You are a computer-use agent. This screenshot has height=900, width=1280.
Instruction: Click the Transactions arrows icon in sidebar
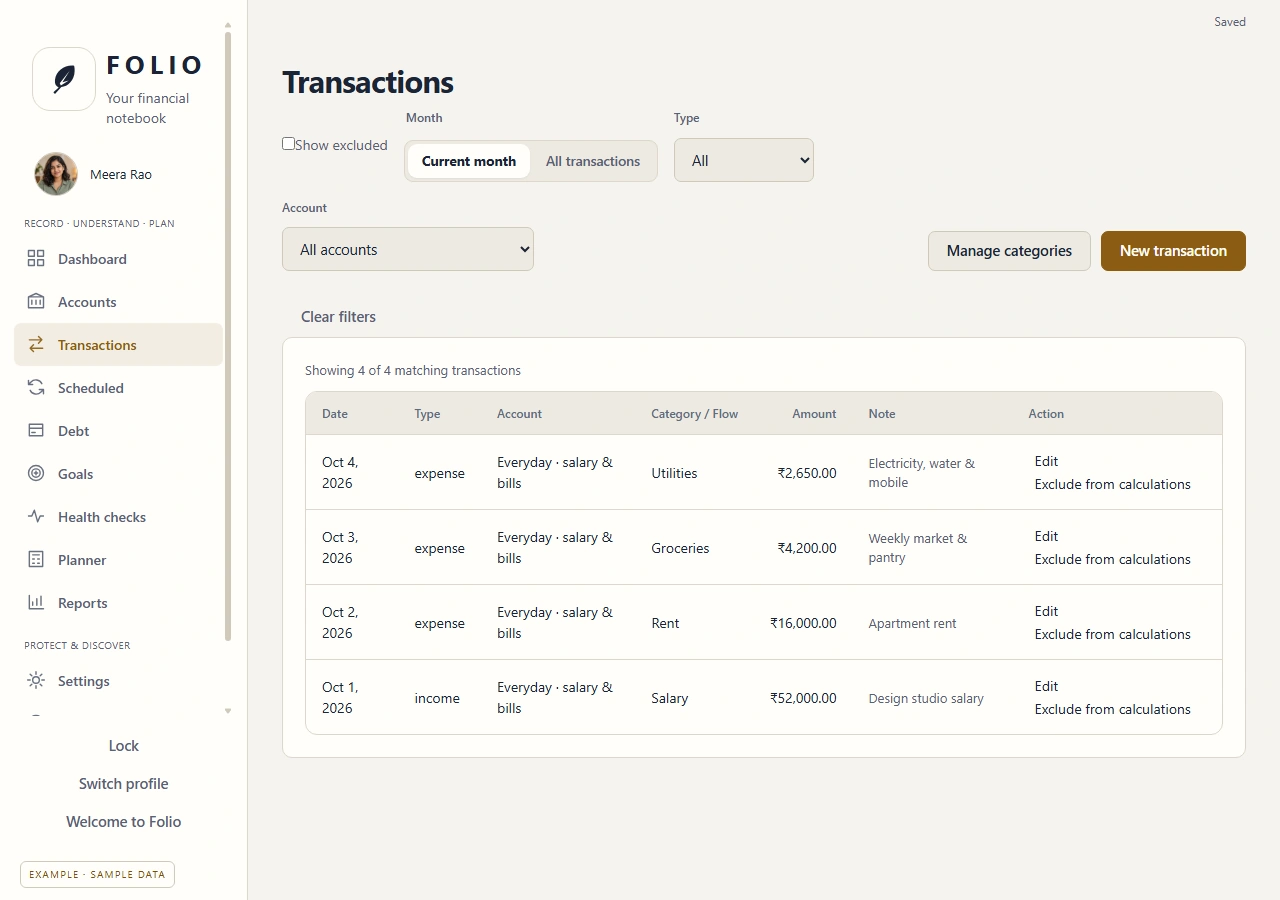(36, 345)
